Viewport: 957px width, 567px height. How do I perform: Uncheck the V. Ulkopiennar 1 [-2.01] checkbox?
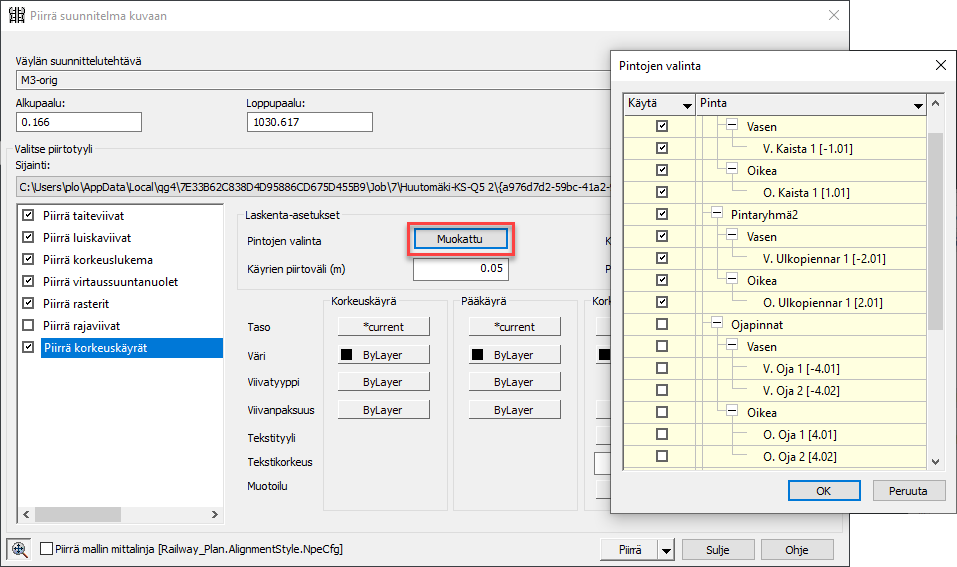662,258
